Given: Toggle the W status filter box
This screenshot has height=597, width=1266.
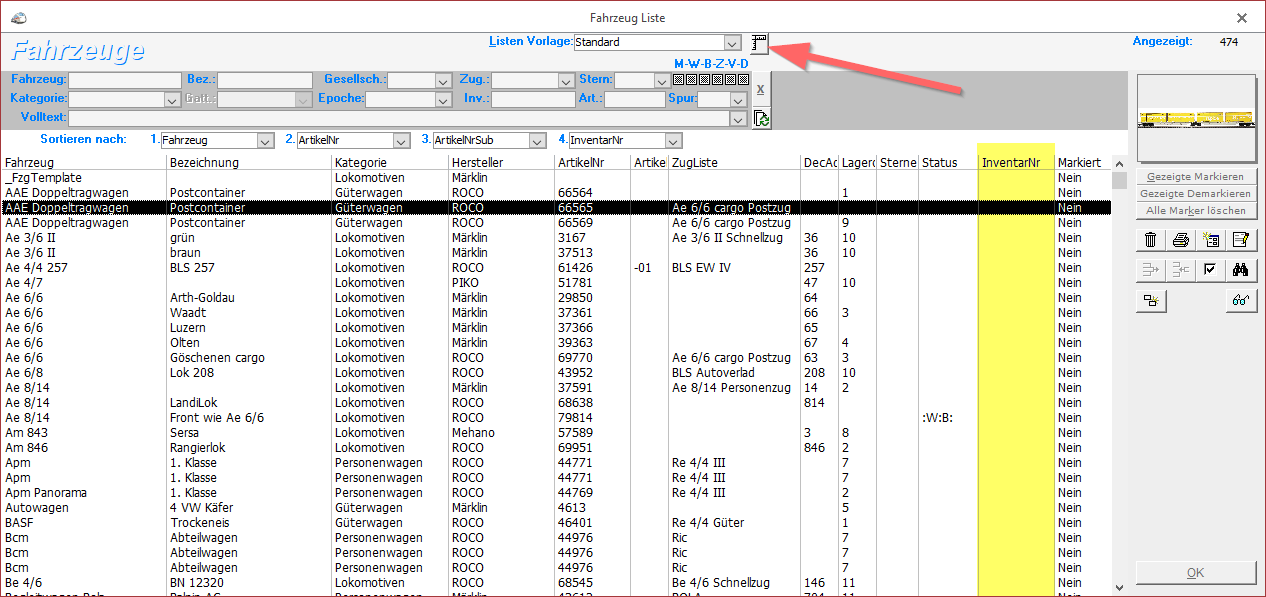Looking at the screenshot, I should 691,79.
